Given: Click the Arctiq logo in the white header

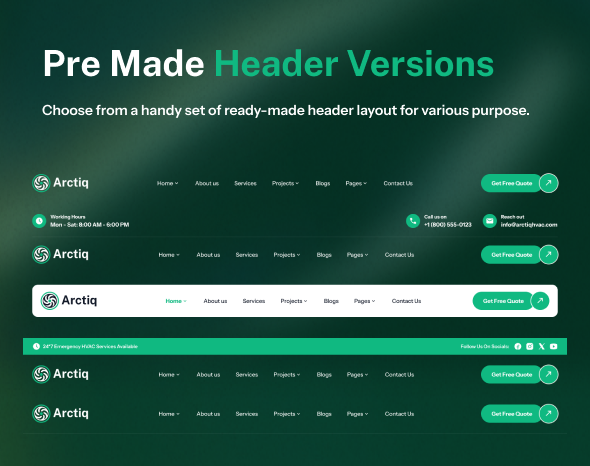Looking at the screenshot, I should coord(69,301).
